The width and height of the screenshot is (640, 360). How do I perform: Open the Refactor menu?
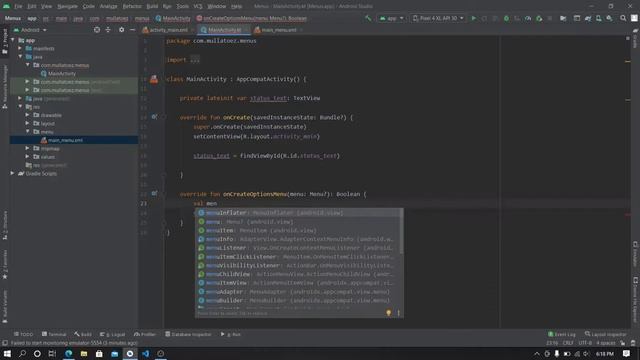pos(132,7)
